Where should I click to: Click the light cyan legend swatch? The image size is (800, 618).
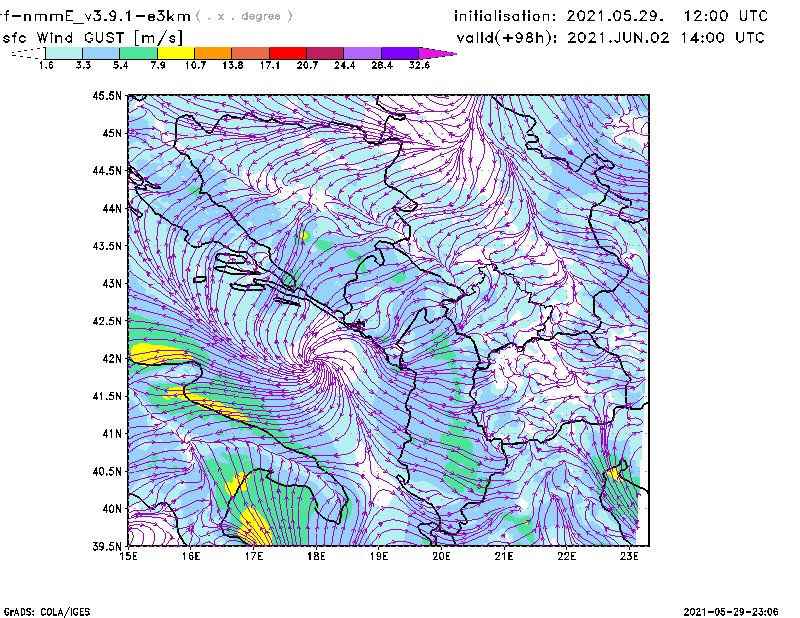64,53
